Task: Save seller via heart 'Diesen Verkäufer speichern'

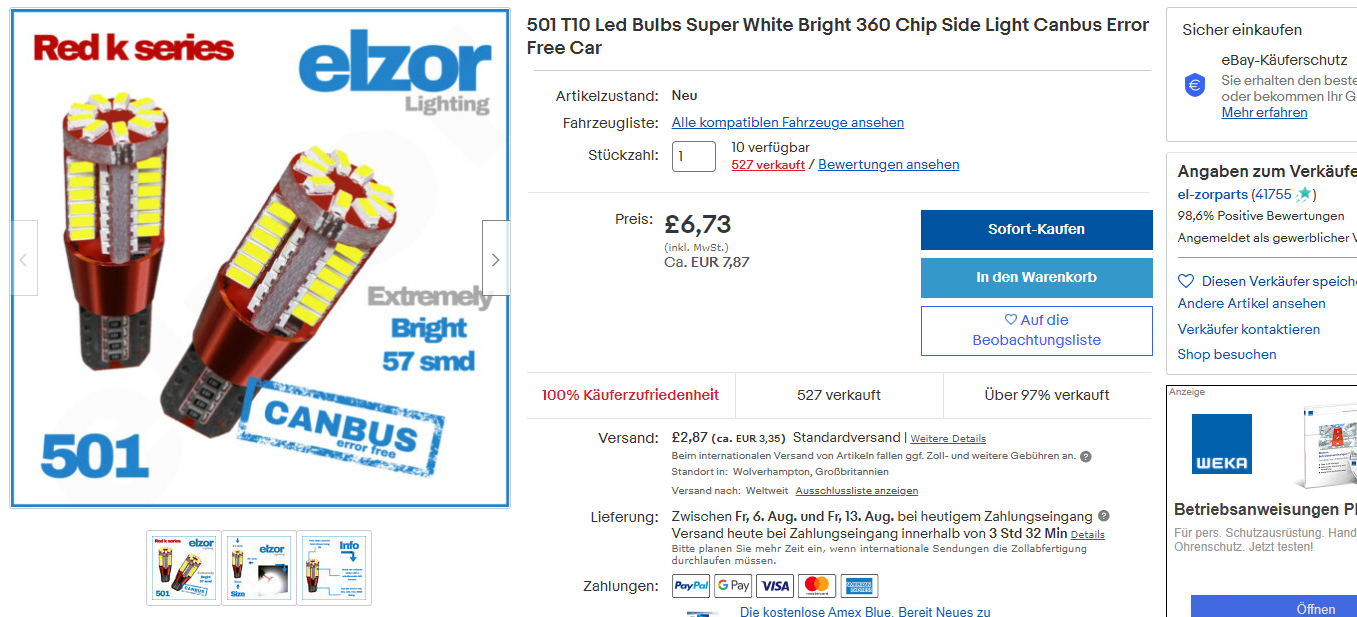Action: click(1186, 282)
